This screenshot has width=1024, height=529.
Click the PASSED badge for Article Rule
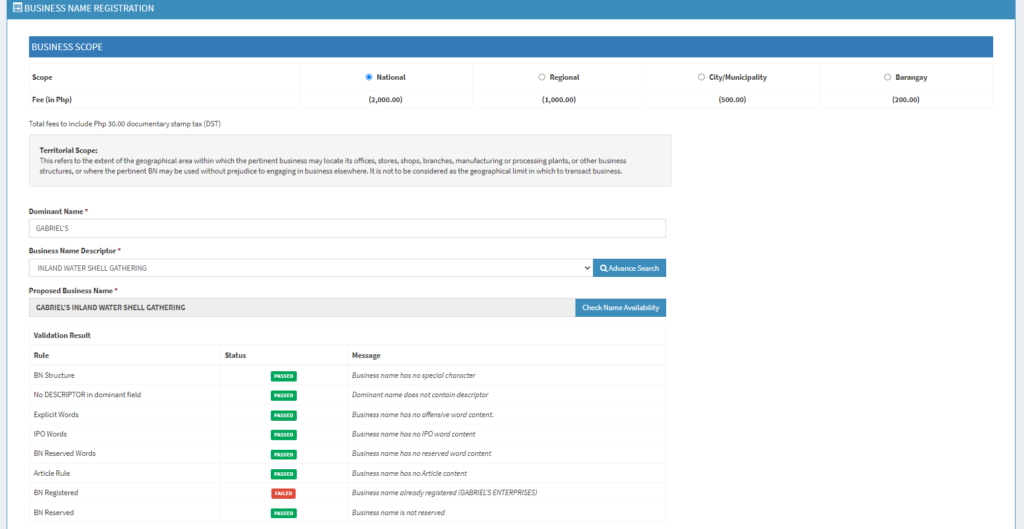pyautogui.click(x=283, y=474)
